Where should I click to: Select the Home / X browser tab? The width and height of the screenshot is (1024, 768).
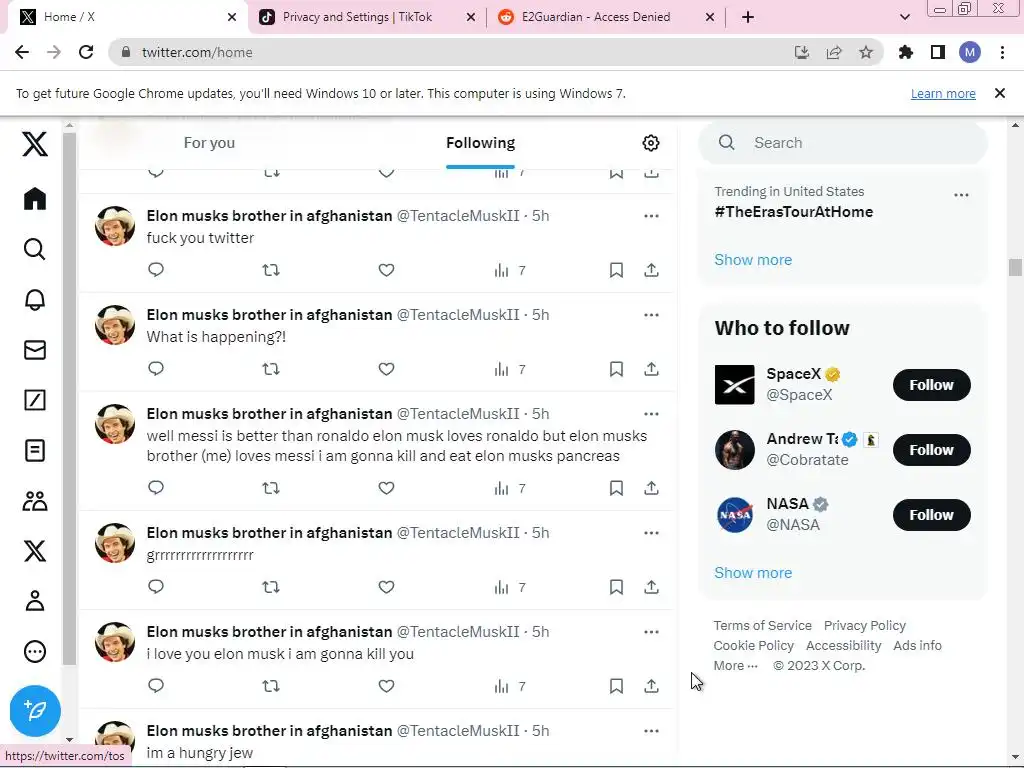(x=127, y=17)
